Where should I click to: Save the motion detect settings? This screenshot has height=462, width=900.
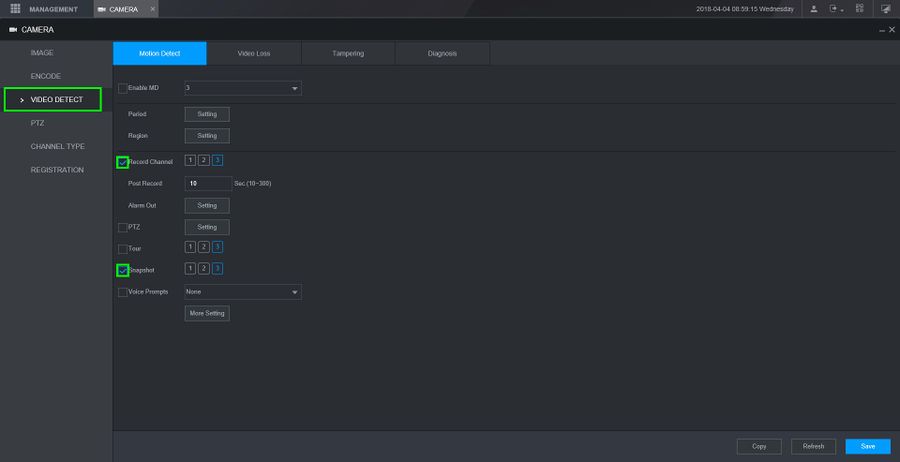(868, 447)
